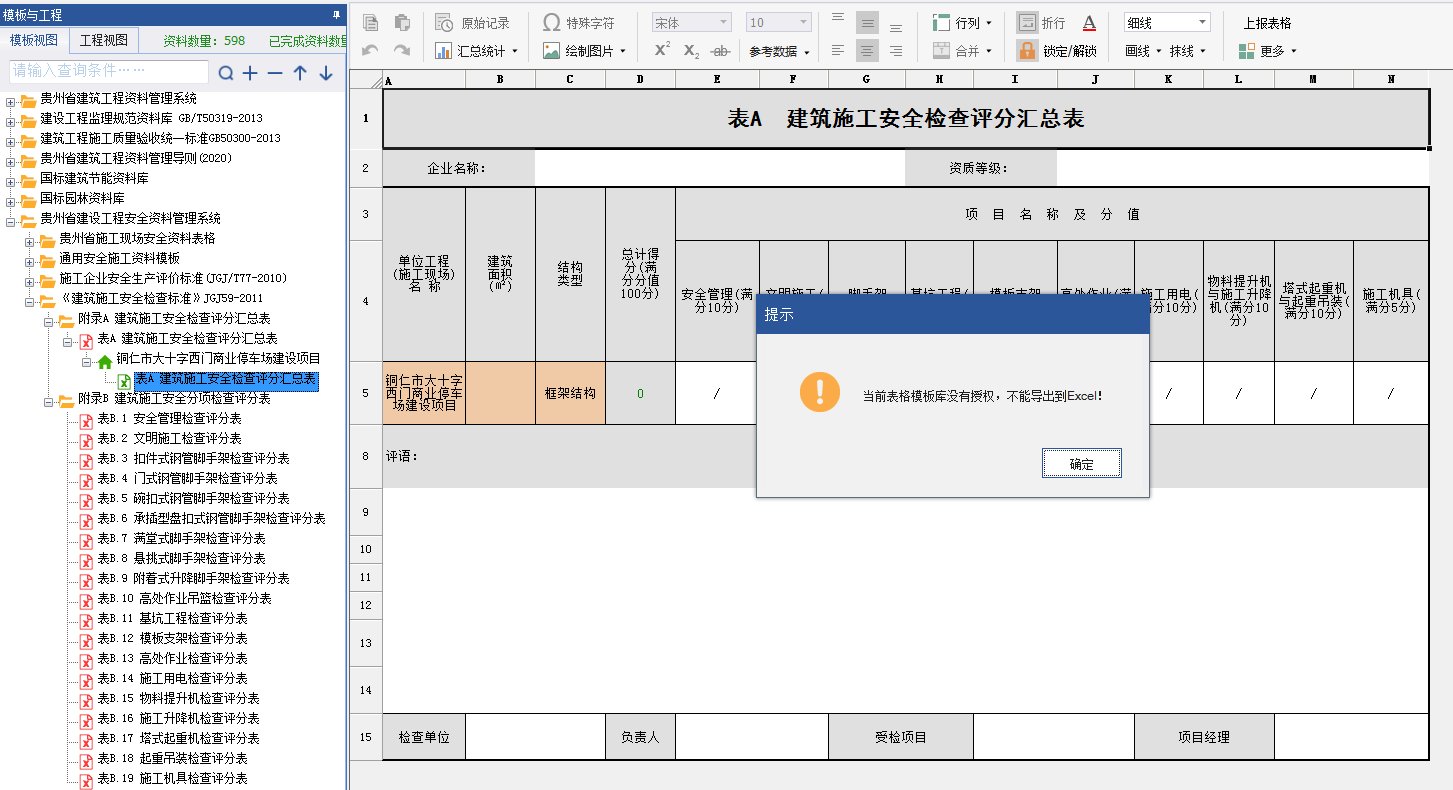The height and width of the screenshot is (790, 1453).
Task: Select column header D
Action: 640,80
